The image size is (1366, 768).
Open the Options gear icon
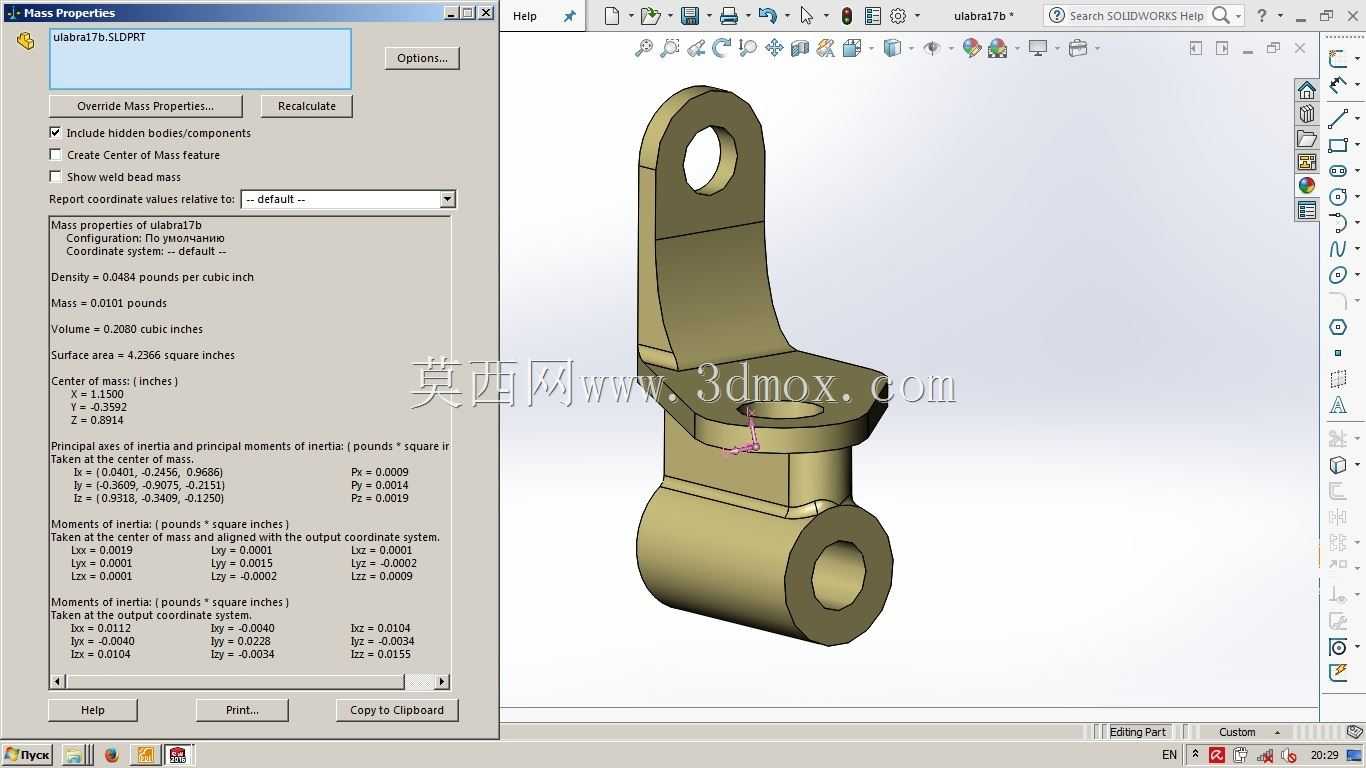(898, 16)
